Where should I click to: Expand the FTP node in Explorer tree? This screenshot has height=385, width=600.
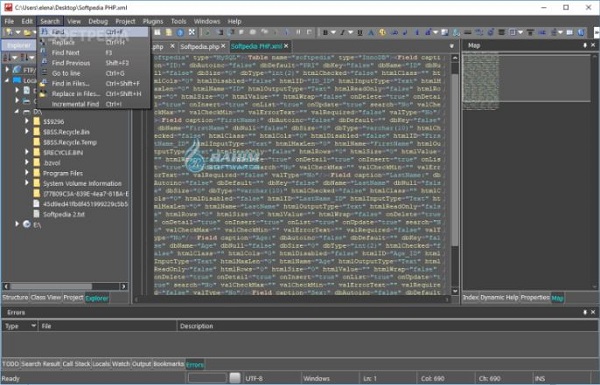7,70
